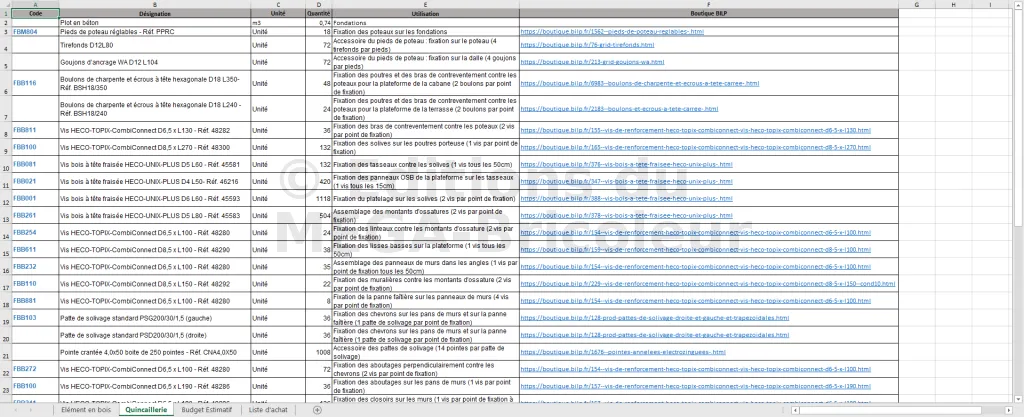Open the pointes-annelees-electrozinguees link
This screenshot has height=417, width=1024.
coord(623,352)
